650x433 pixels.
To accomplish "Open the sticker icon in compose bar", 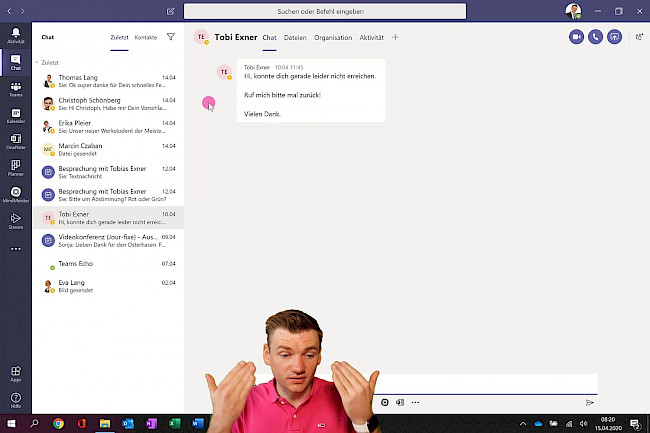I will 385,402.
